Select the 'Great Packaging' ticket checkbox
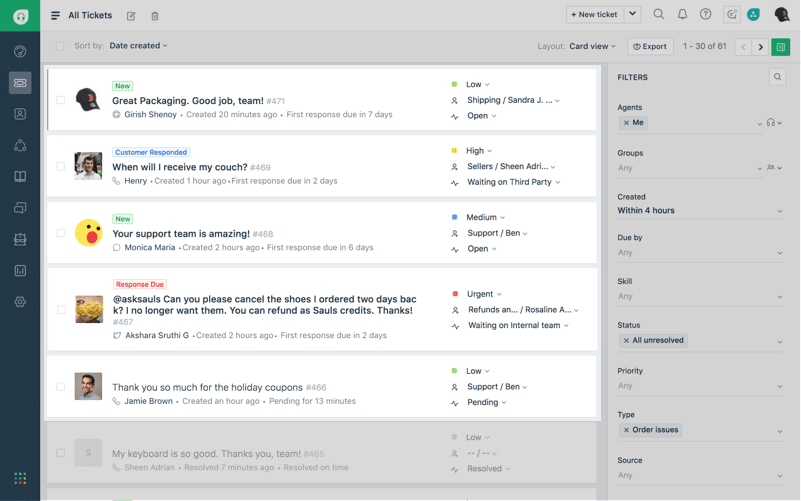 pyautogui.click(x=61, y=100)
